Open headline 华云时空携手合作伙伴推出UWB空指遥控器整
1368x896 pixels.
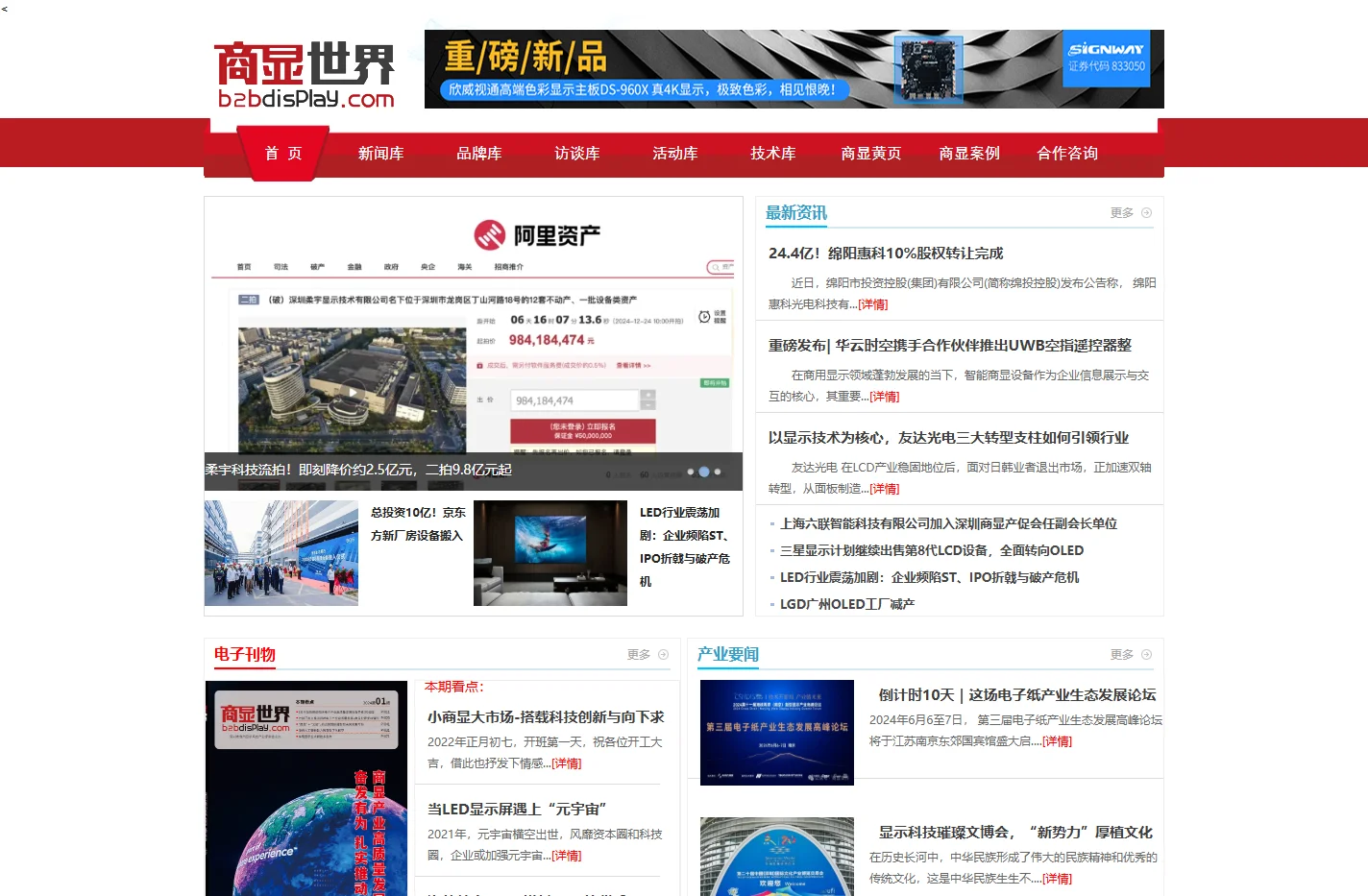(950, 346)
